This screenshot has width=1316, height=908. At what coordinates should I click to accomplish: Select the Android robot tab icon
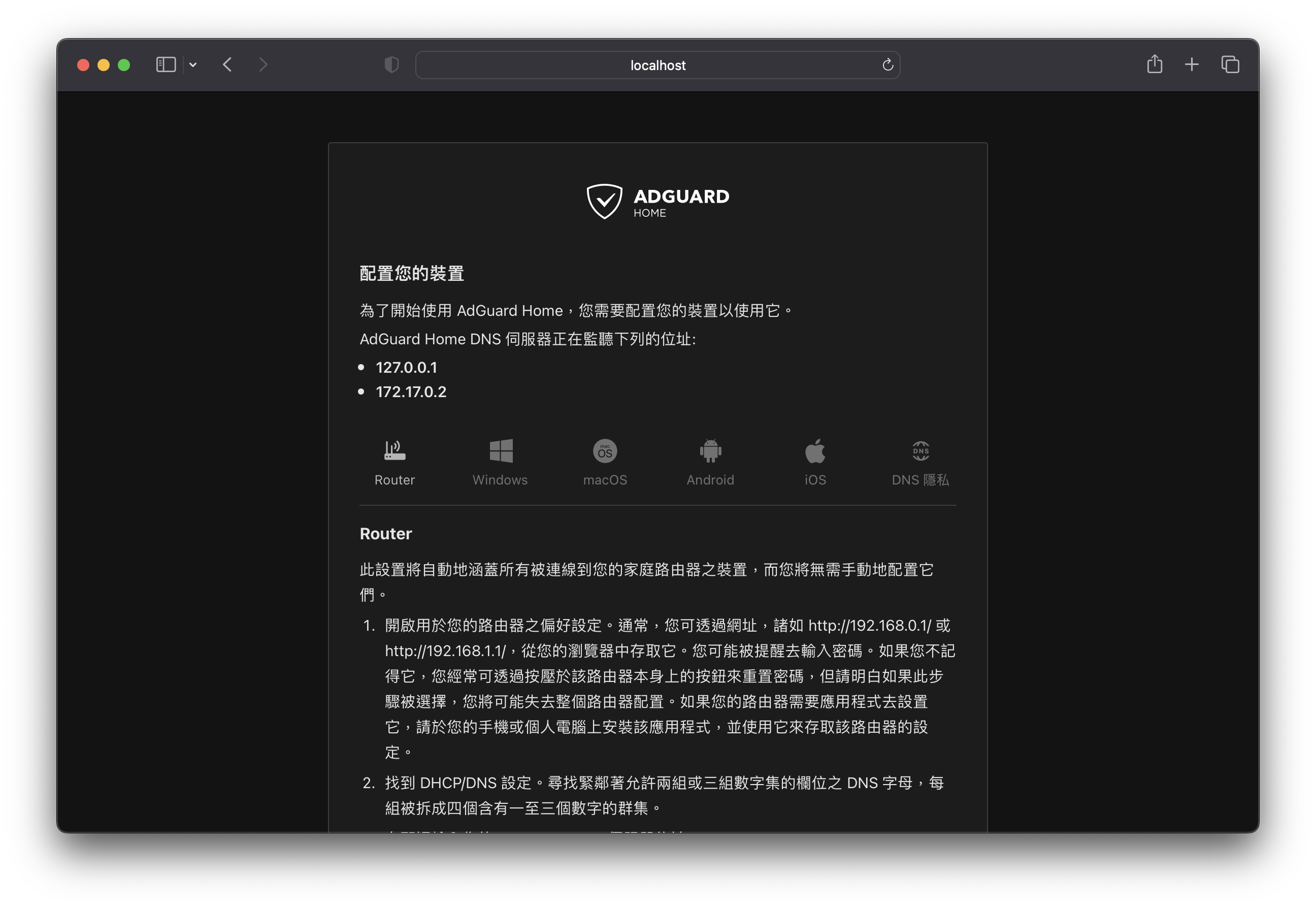coord(710,450)
